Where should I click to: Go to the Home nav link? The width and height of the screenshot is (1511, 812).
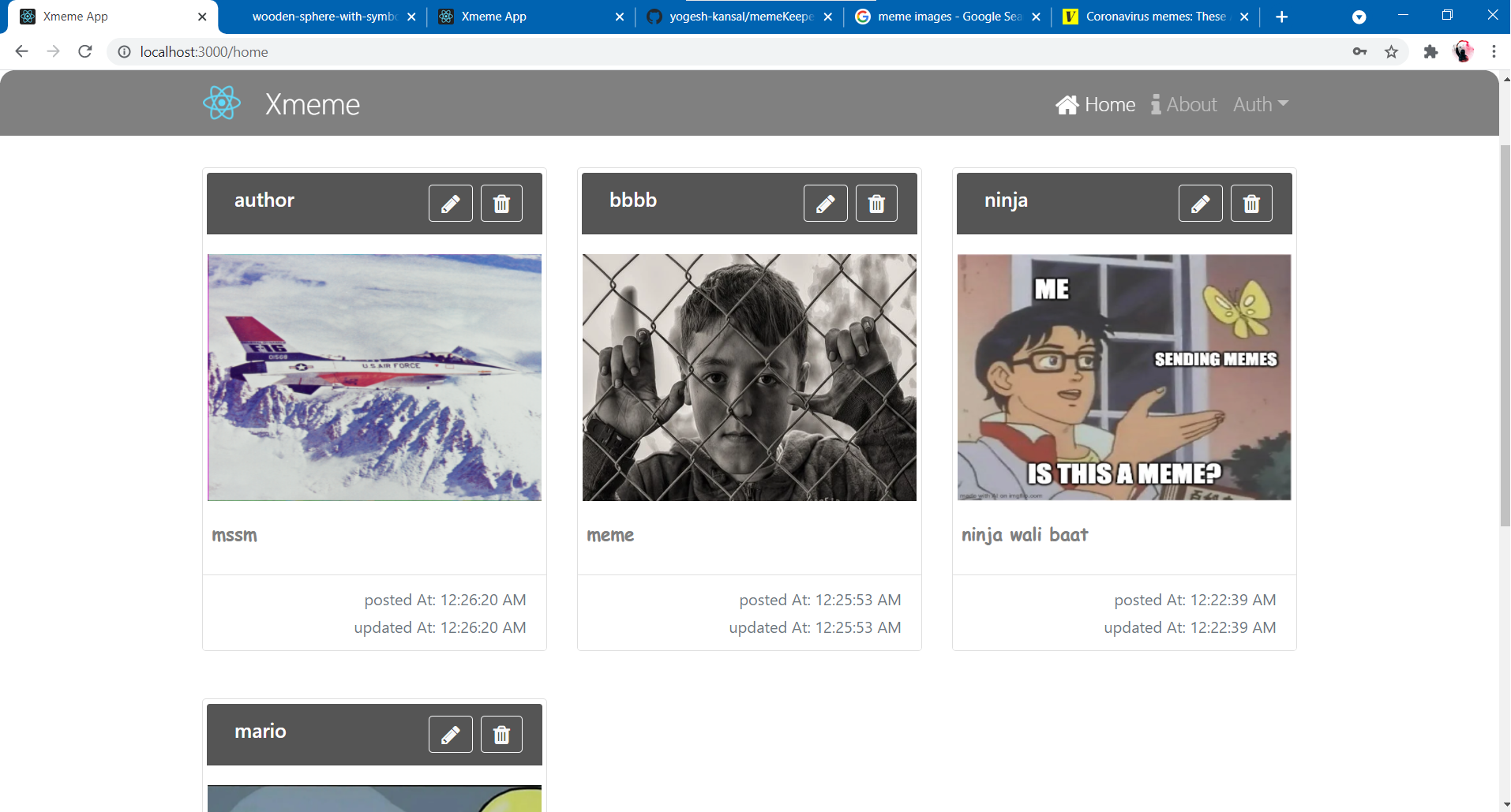click(x=1096, y=104)
